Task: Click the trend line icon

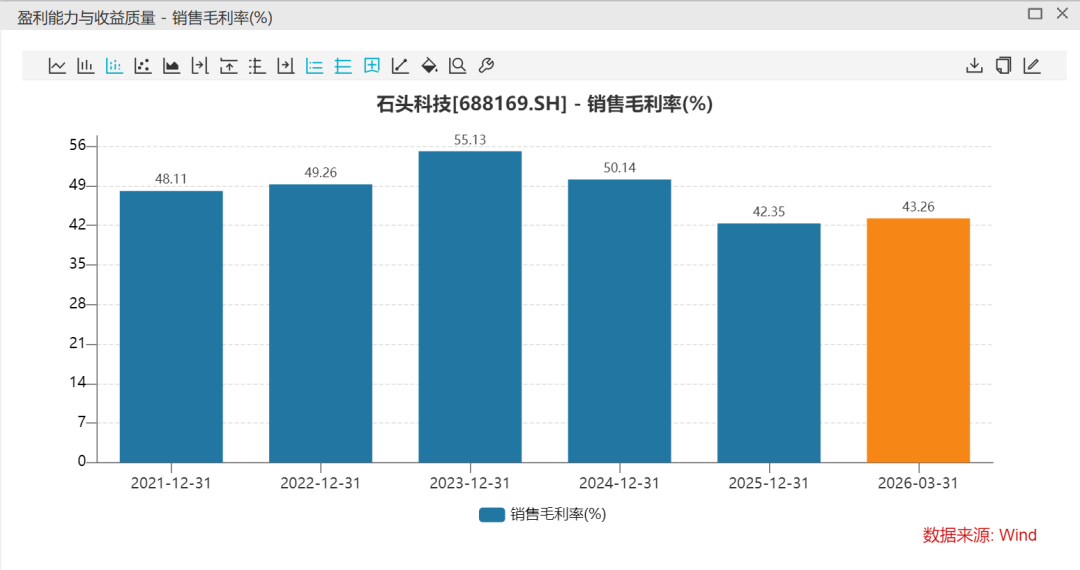Action: point(400,66)
